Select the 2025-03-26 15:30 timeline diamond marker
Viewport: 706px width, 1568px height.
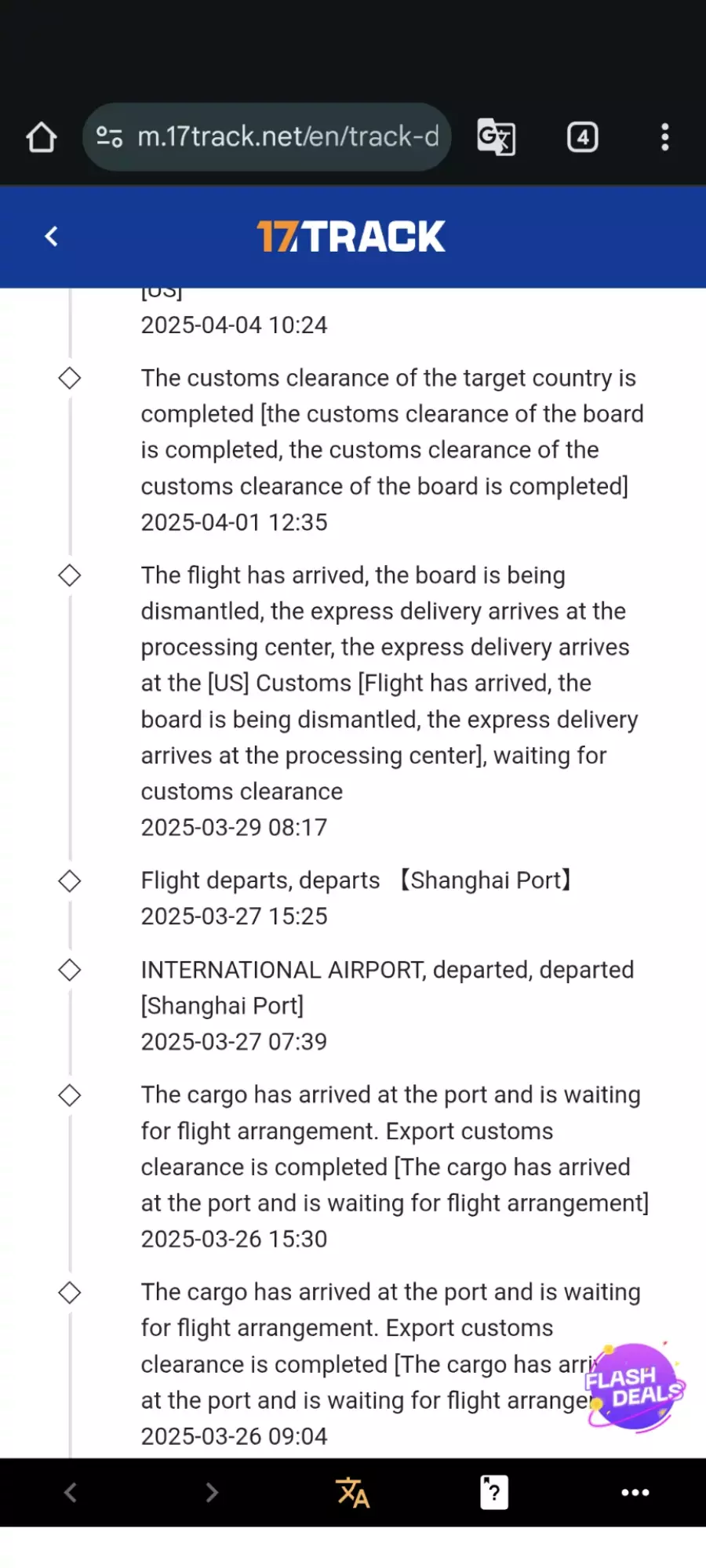click(x=70, y=1095)
